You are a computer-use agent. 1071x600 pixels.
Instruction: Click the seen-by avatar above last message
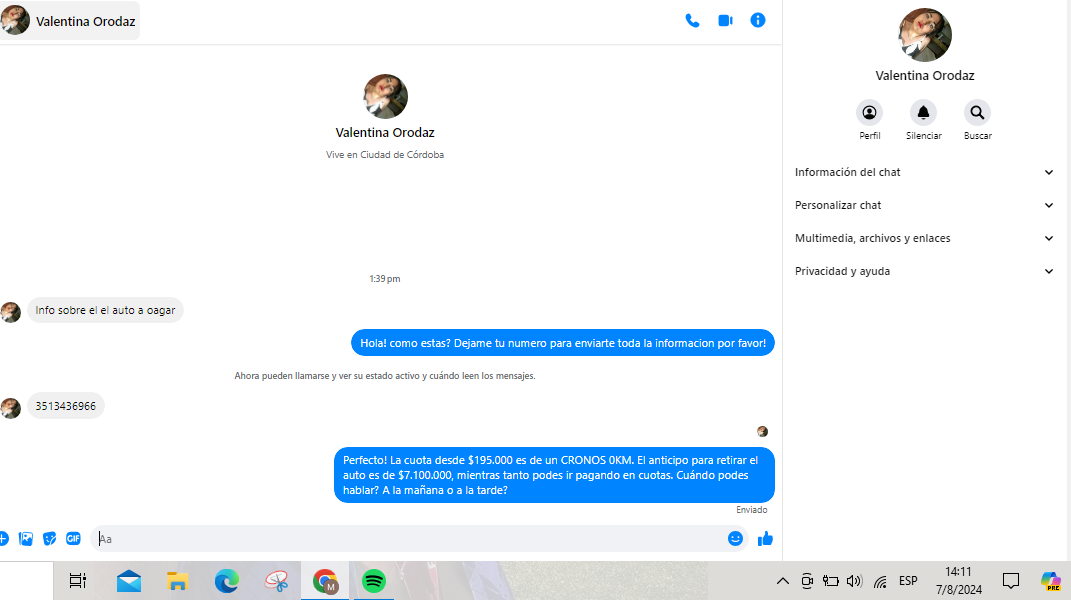tap(762, 431)
